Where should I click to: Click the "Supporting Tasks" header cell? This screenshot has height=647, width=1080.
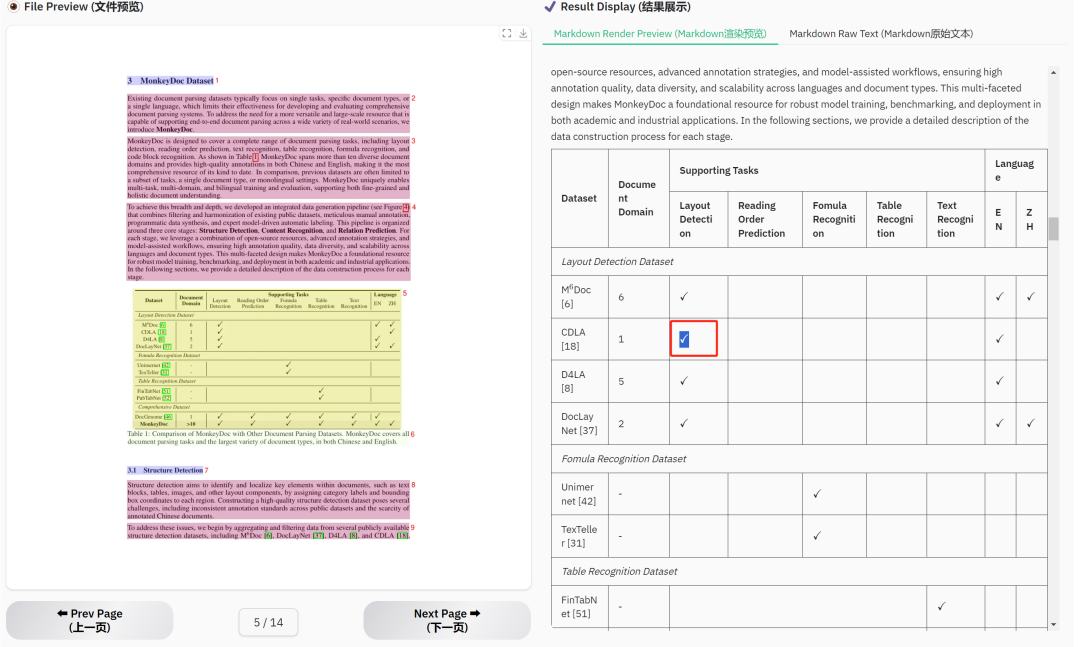coord(827,170)
